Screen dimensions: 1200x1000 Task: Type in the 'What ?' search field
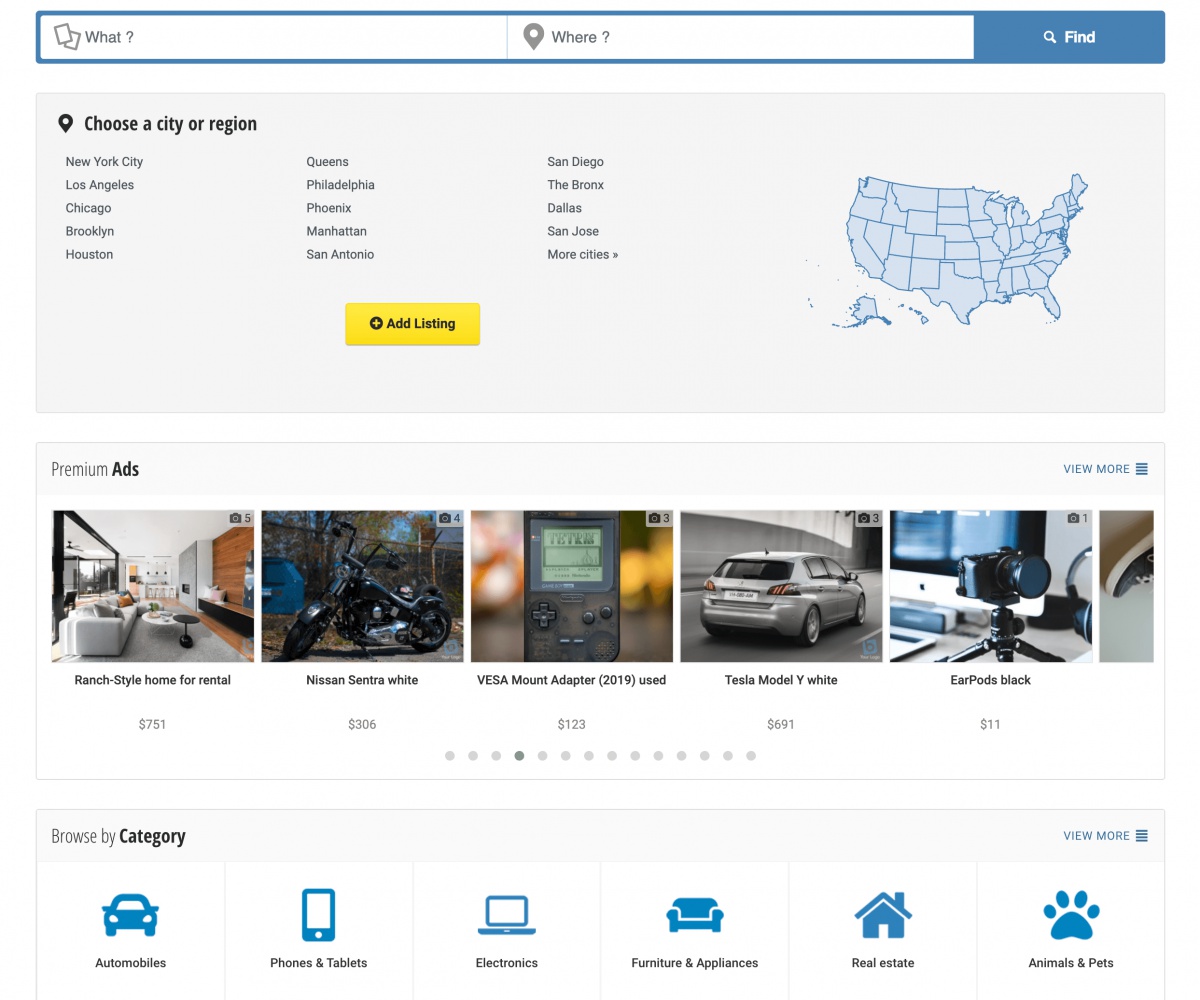[x=290, y=37]
